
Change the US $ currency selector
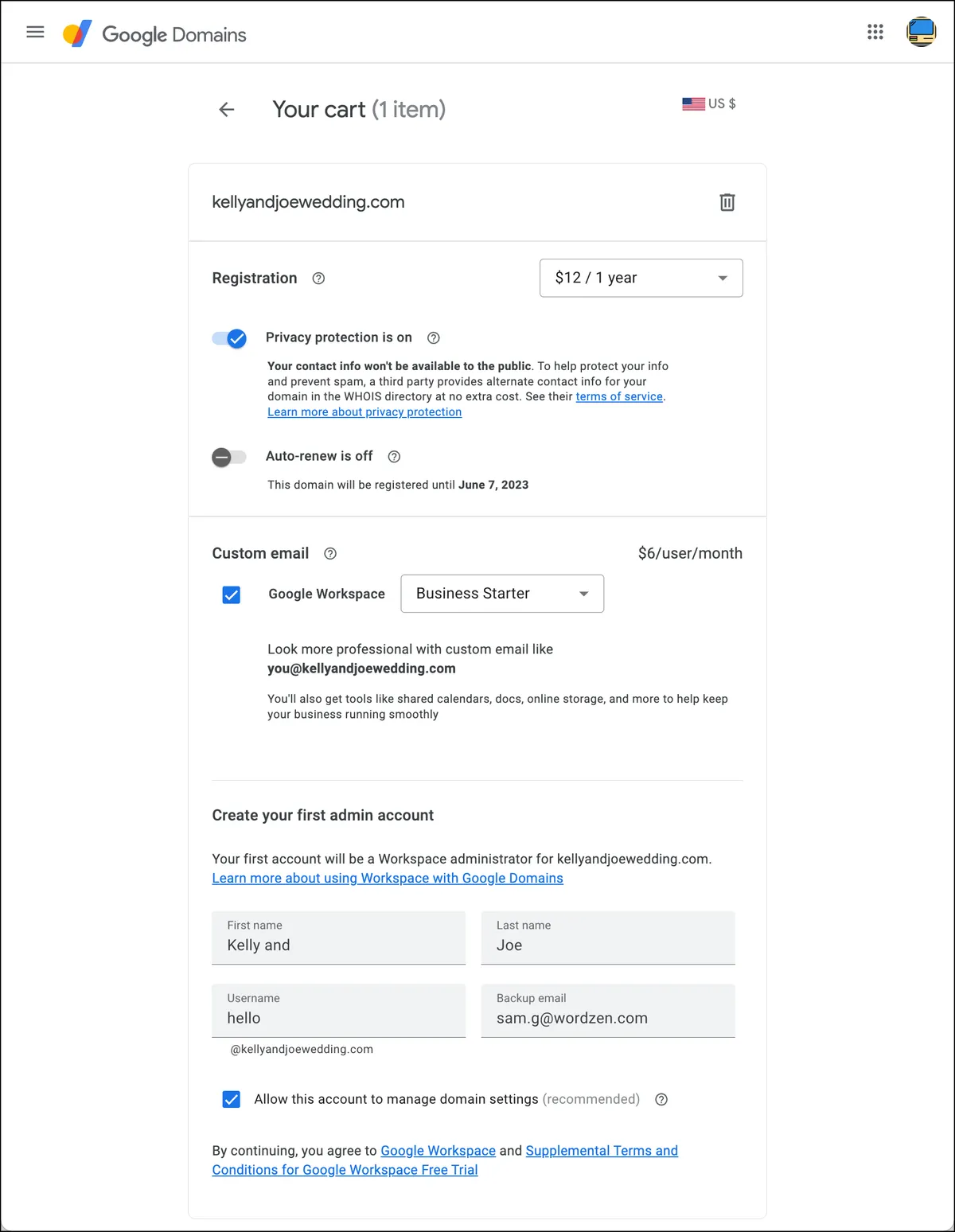point(709,103)
